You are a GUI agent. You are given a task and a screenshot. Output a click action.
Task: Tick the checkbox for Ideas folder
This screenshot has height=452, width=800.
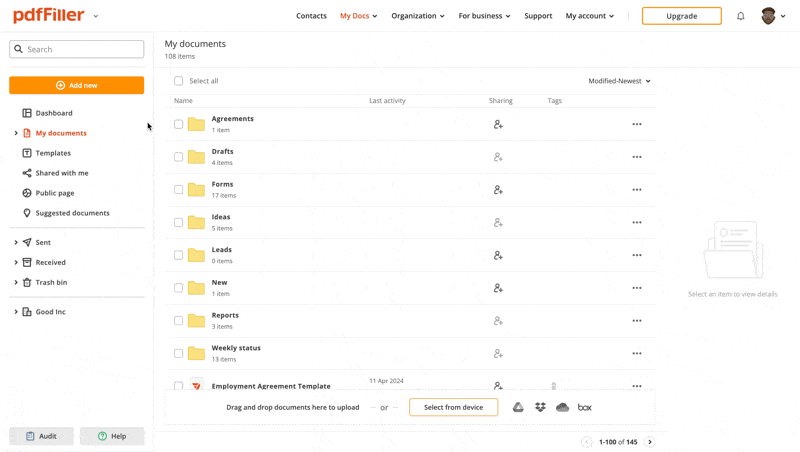point(179,222)
